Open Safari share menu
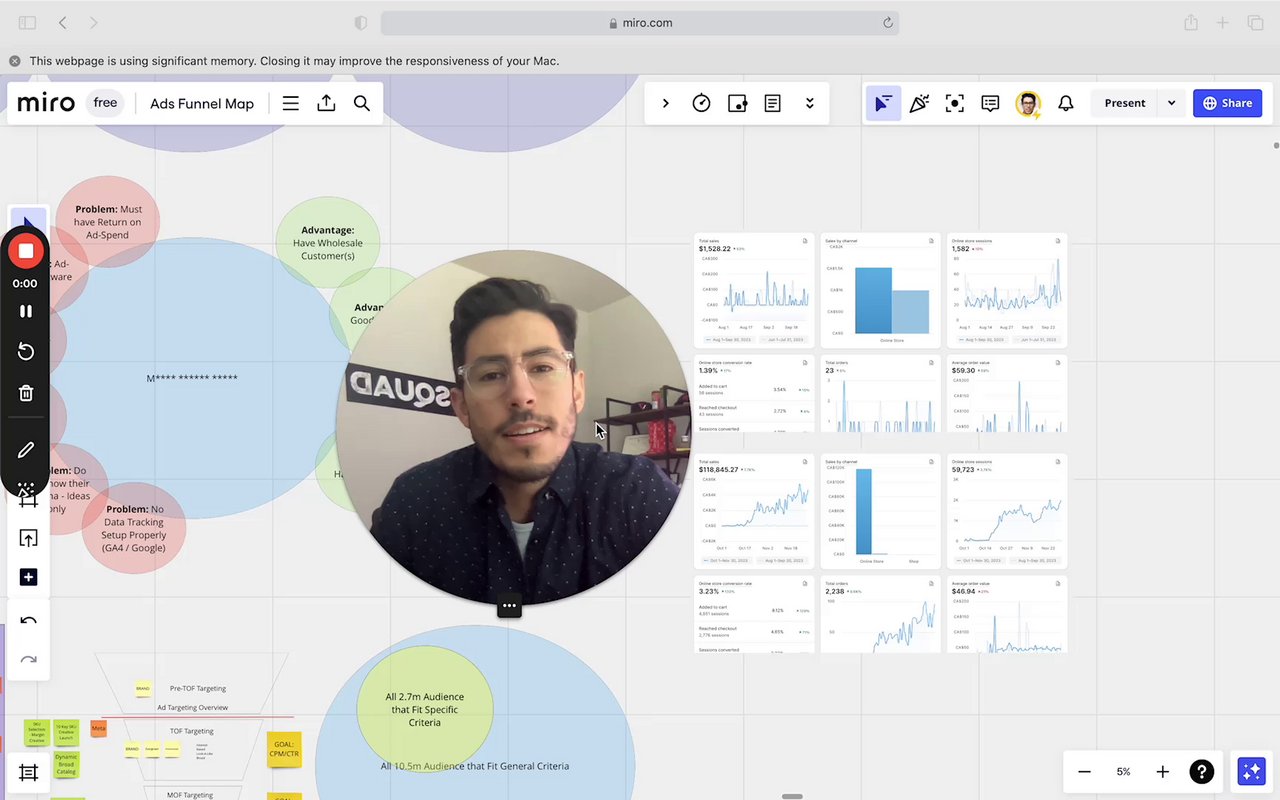This screenshot has width=1280, height=800. coord(1191,22)
